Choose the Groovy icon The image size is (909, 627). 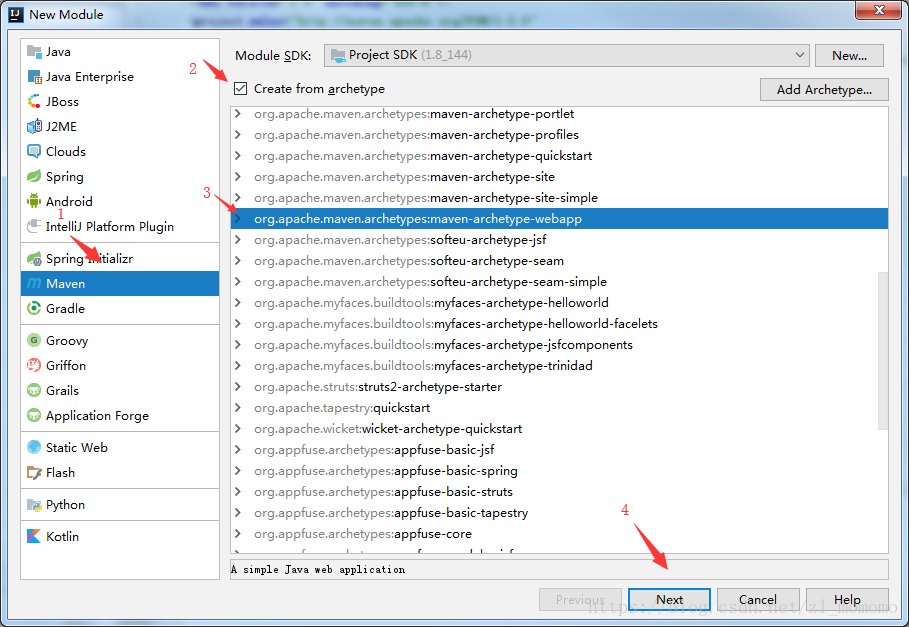pos(34,340)
